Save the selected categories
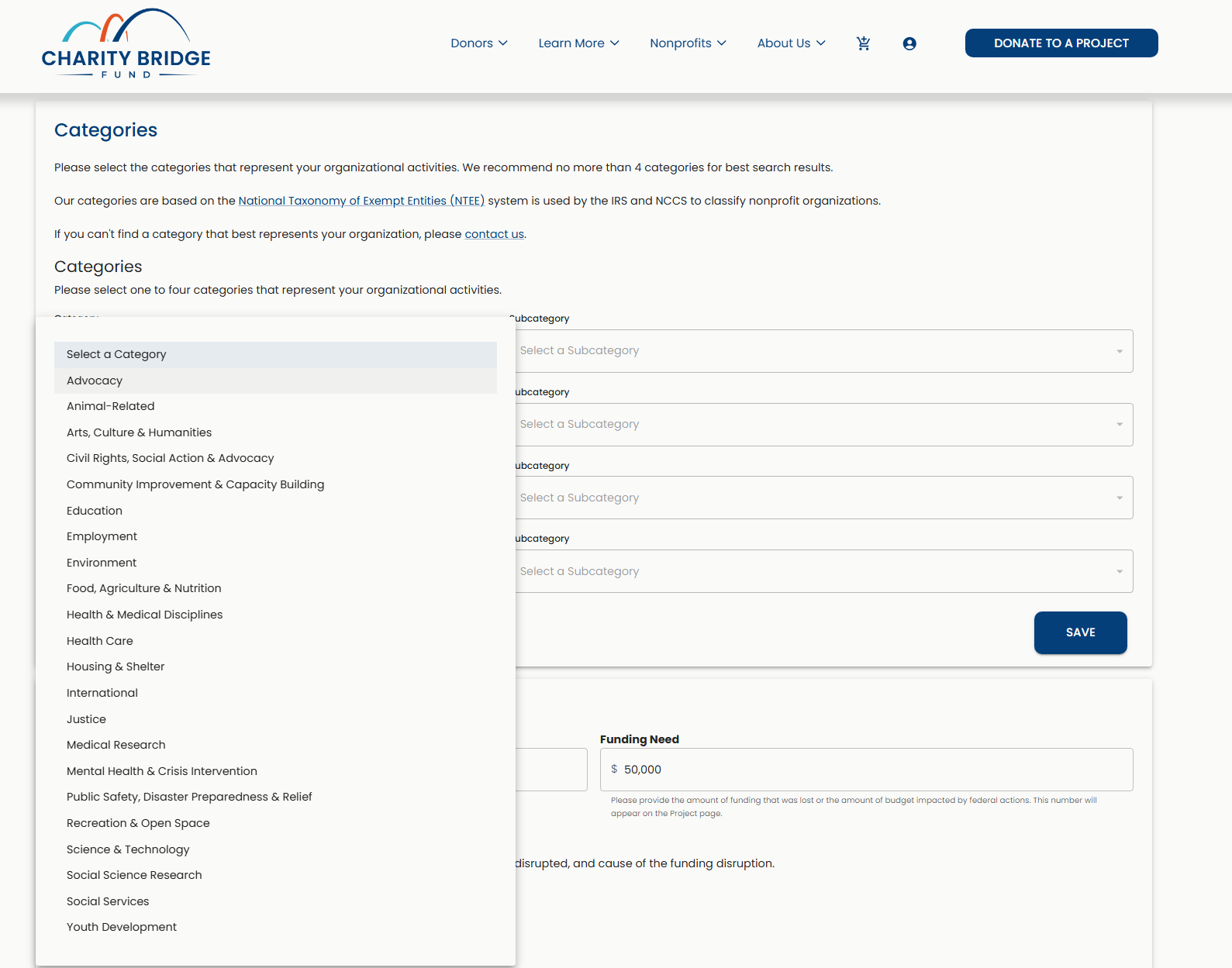Viewport: 1232px width, 968px height. [1081, 632]
